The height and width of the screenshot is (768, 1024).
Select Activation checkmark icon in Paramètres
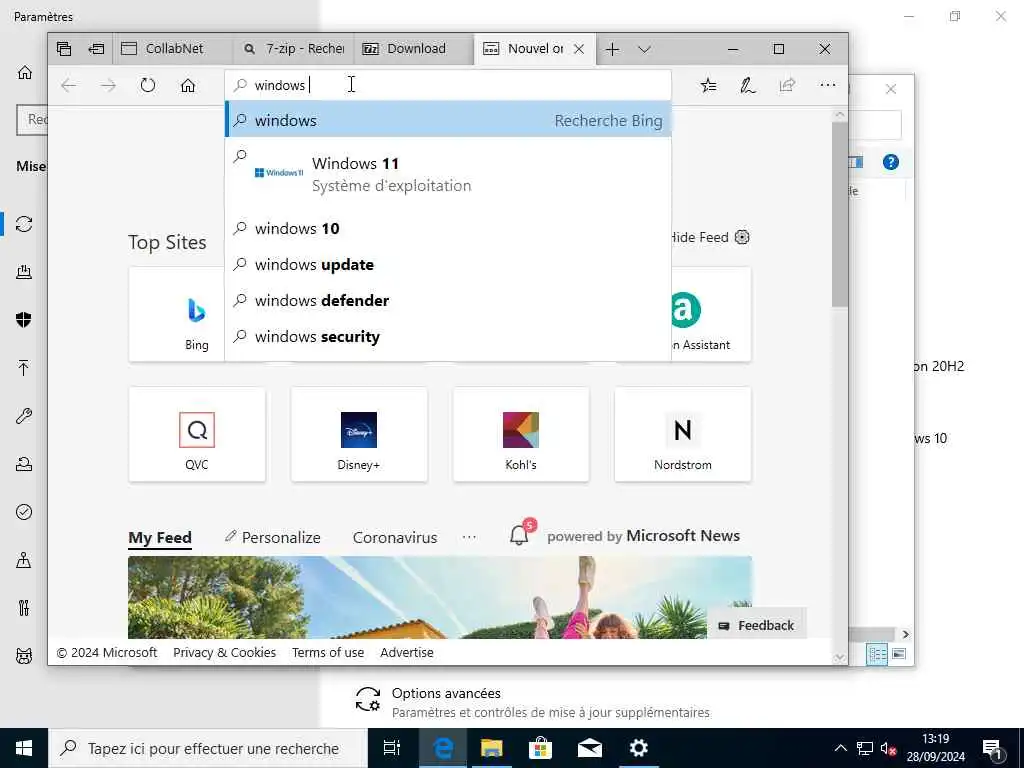pyautogui.click(x=24, y=512)
